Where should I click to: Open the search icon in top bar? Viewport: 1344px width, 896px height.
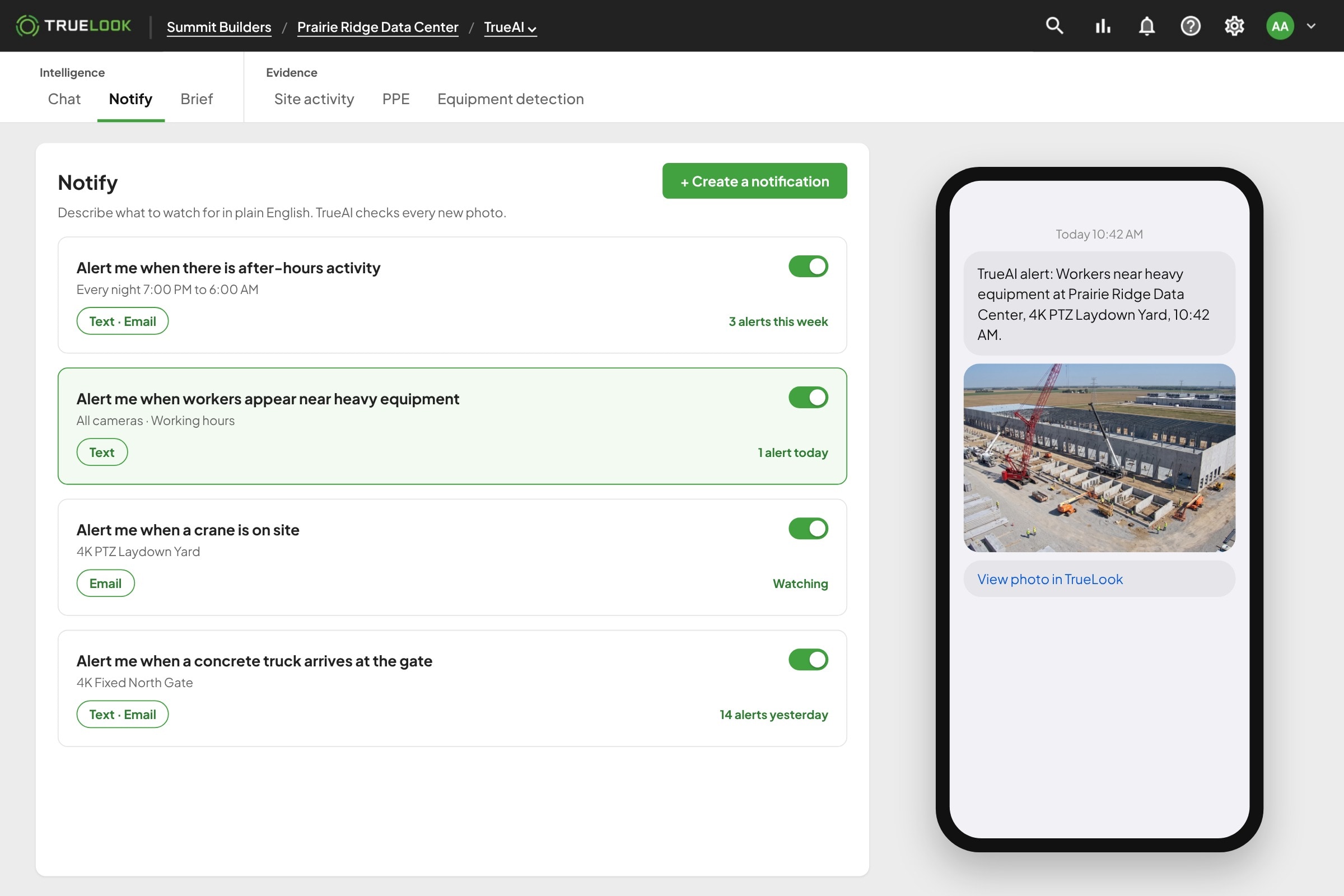1054,26
